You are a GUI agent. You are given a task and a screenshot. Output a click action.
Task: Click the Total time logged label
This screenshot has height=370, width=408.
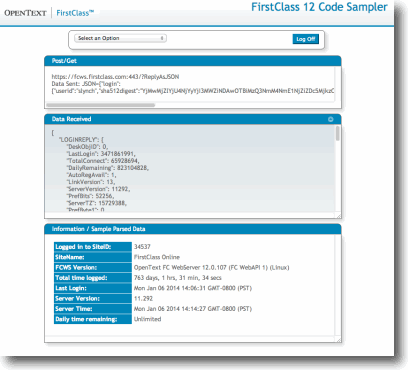click(x=93, y=278)
